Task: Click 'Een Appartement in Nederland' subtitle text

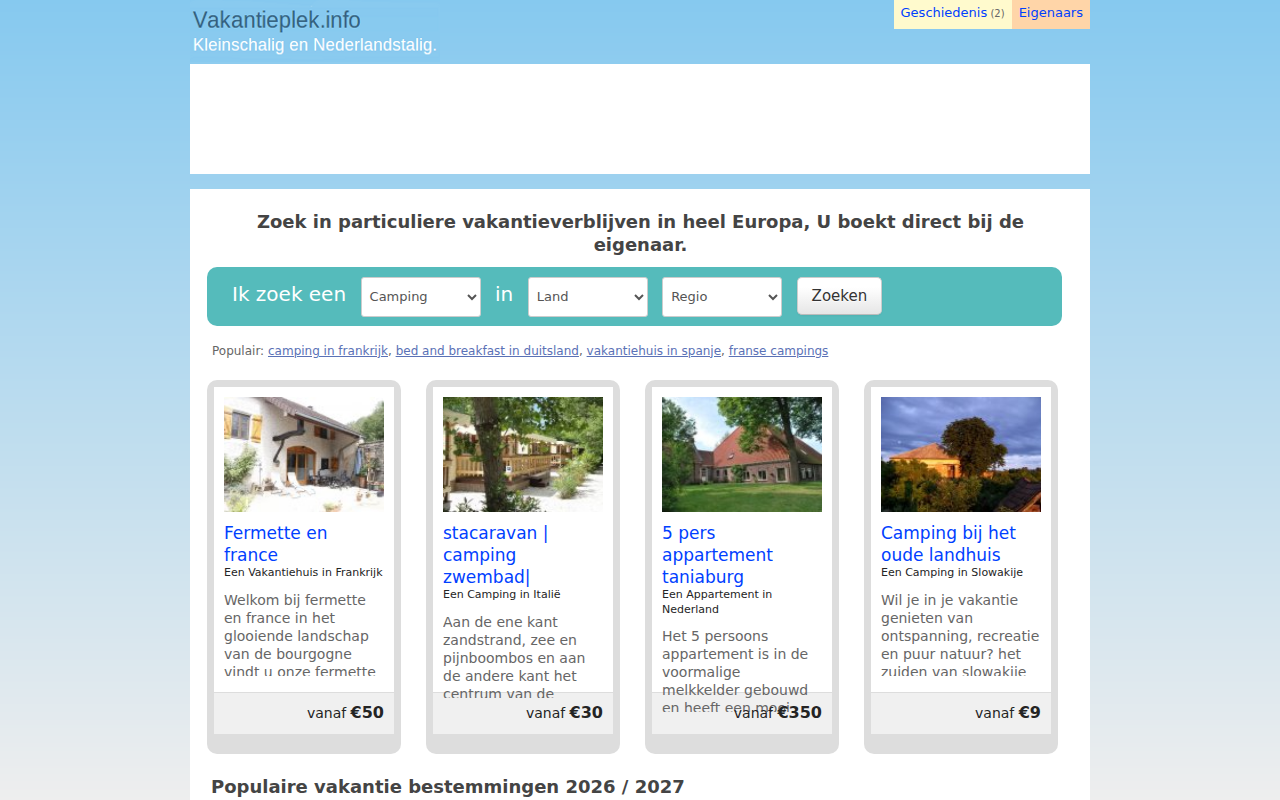Action: click(x=717, y=602)
